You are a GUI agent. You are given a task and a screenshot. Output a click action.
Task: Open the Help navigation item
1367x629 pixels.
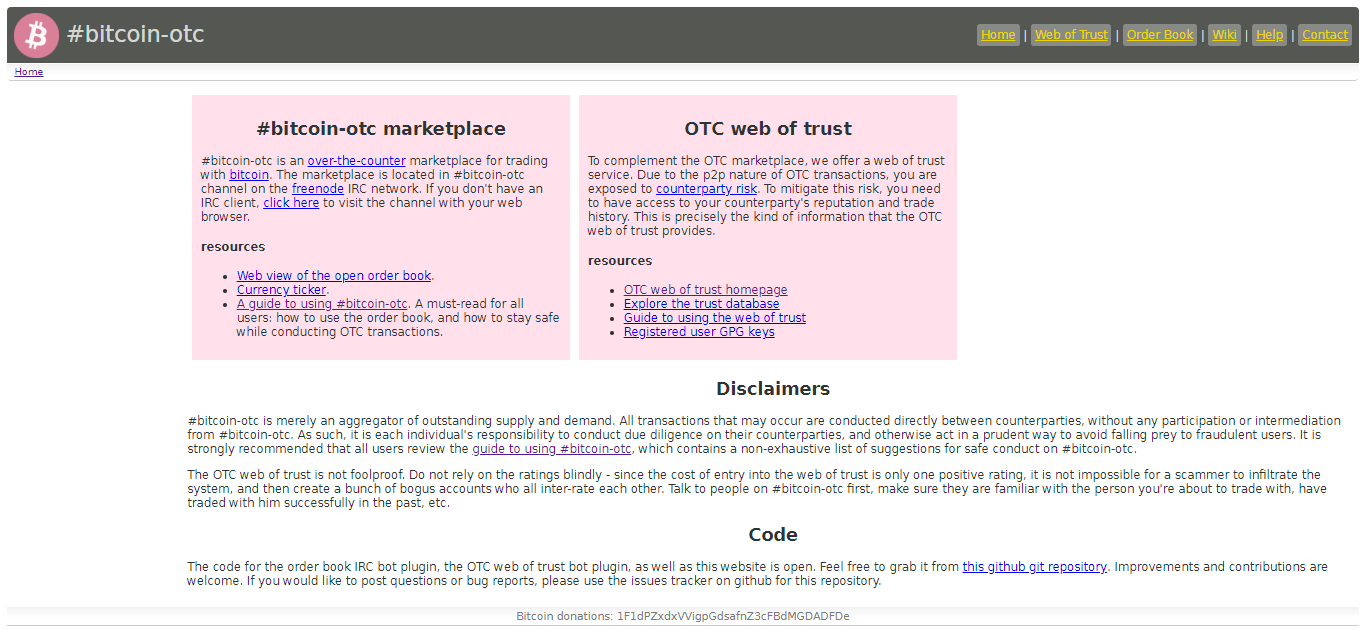(1269, 35)
